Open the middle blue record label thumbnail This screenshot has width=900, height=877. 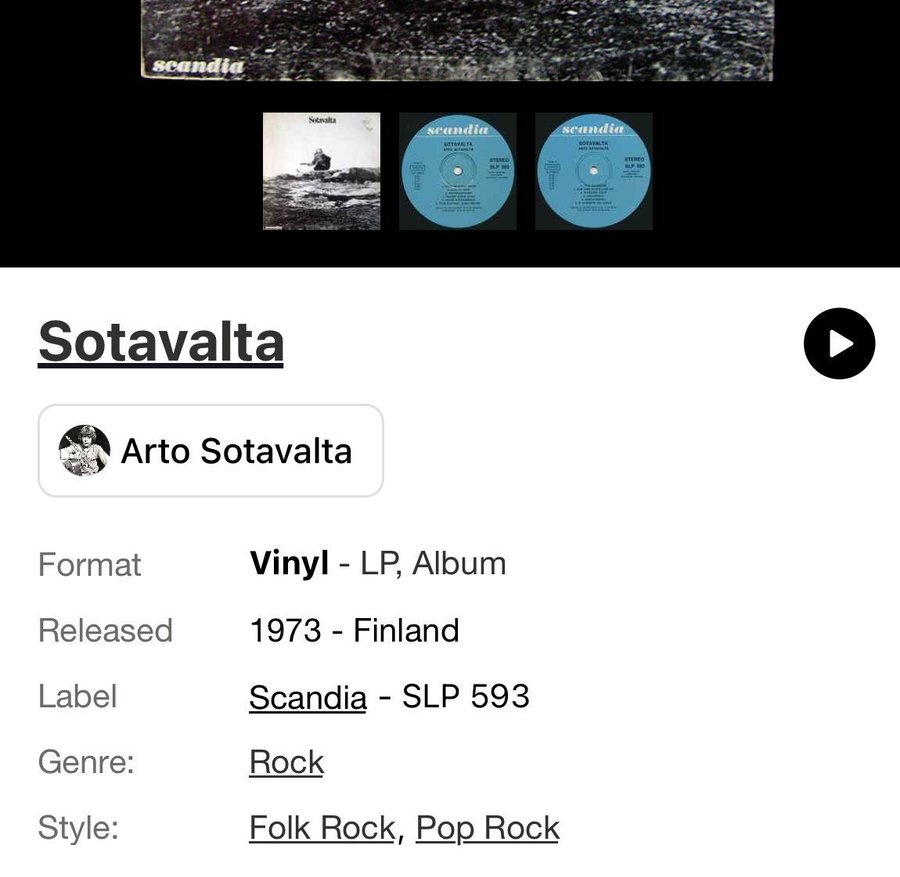(x=458, y=171)
